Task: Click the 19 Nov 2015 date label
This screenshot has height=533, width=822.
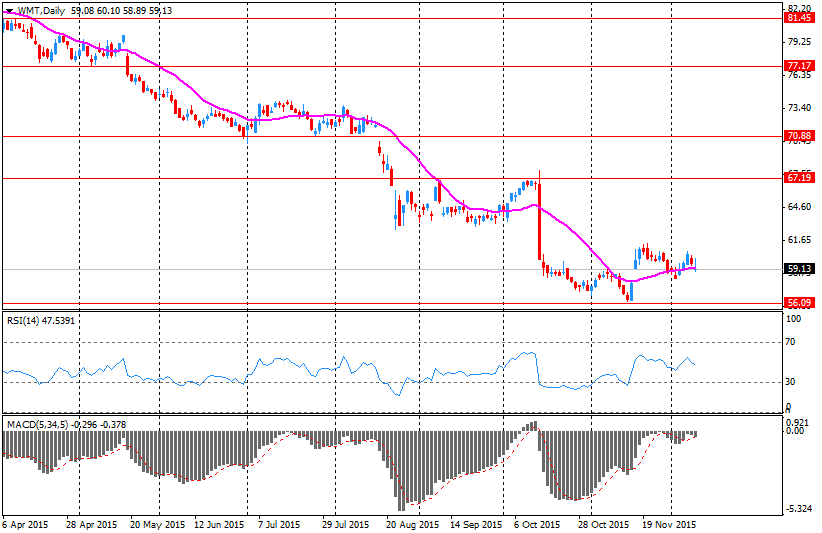Action: (x=668, y=525)
